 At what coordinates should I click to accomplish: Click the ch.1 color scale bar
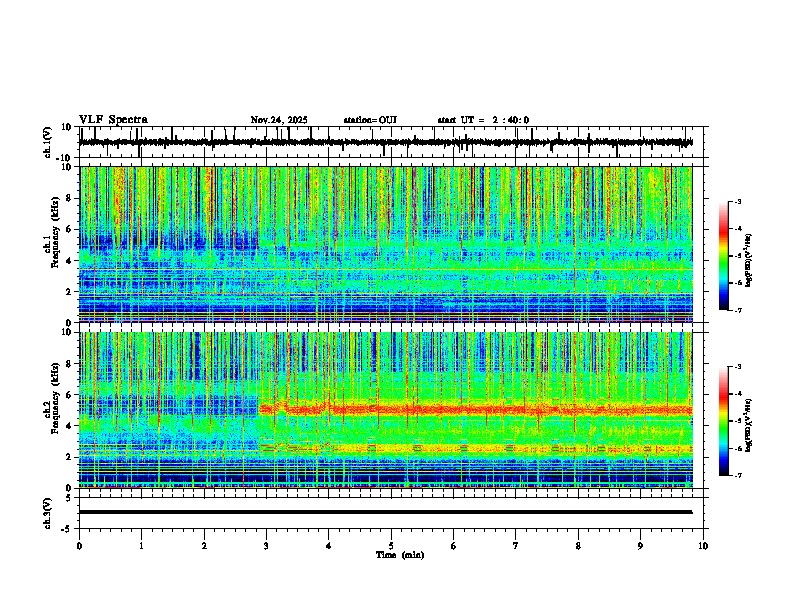724,256
